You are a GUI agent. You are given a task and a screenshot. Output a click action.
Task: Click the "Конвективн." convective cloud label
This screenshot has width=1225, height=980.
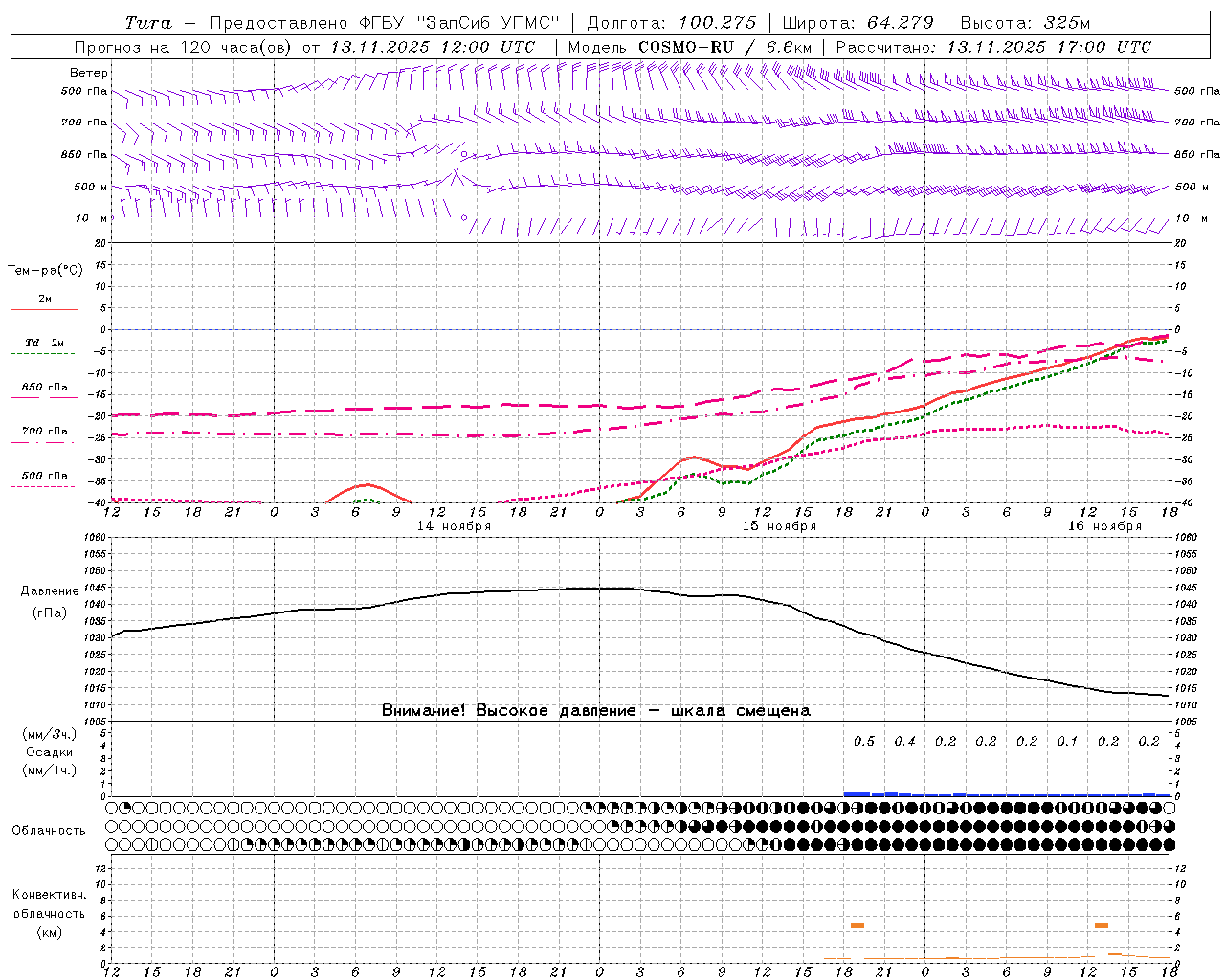(49, 895)
